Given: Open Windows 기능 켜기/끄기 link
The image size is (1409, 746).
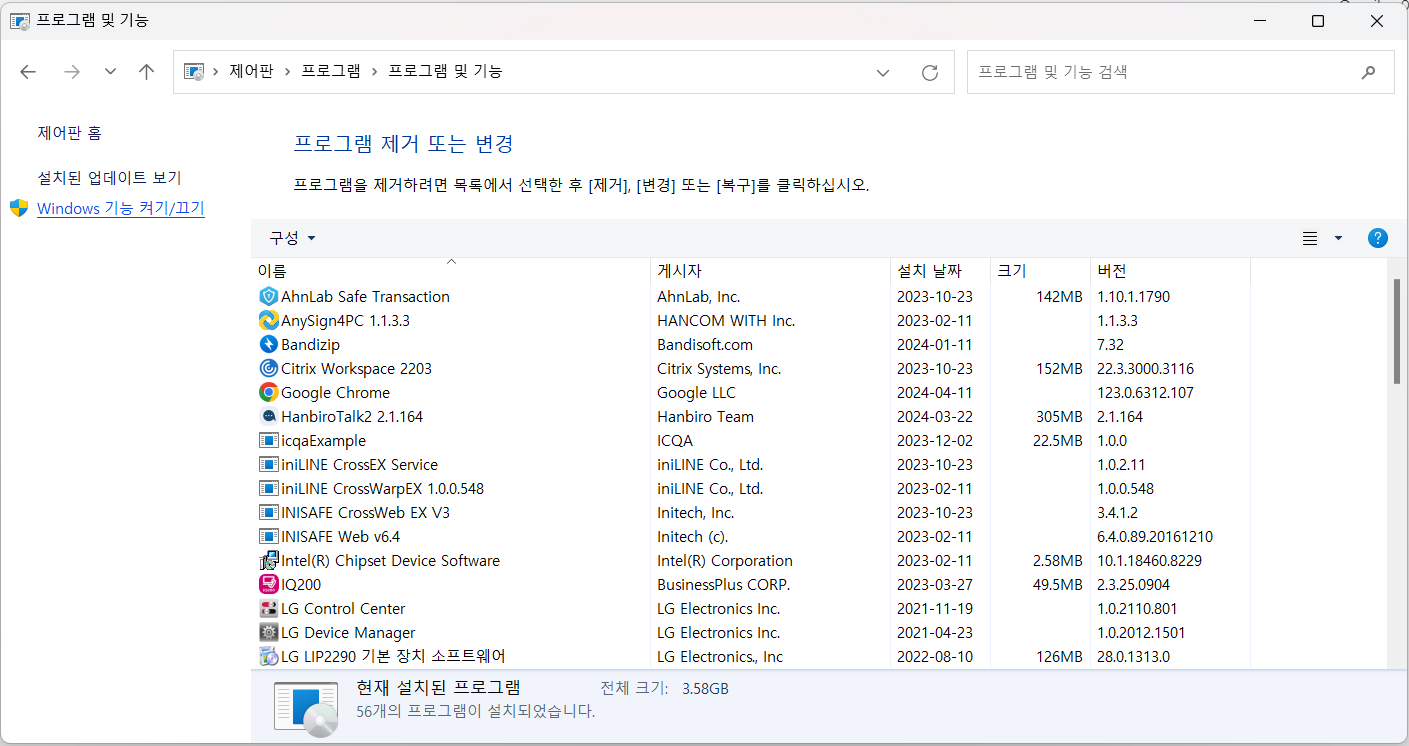Looking at the screenshot, I should click(120, 208).
